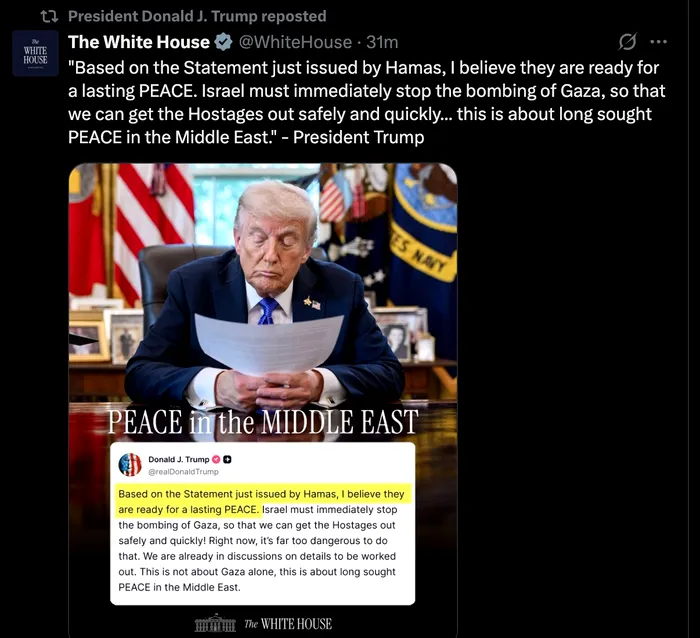Click the Donald J. Trump avatar in embedded post
The image size is (700, 638).
coord(130,464)
